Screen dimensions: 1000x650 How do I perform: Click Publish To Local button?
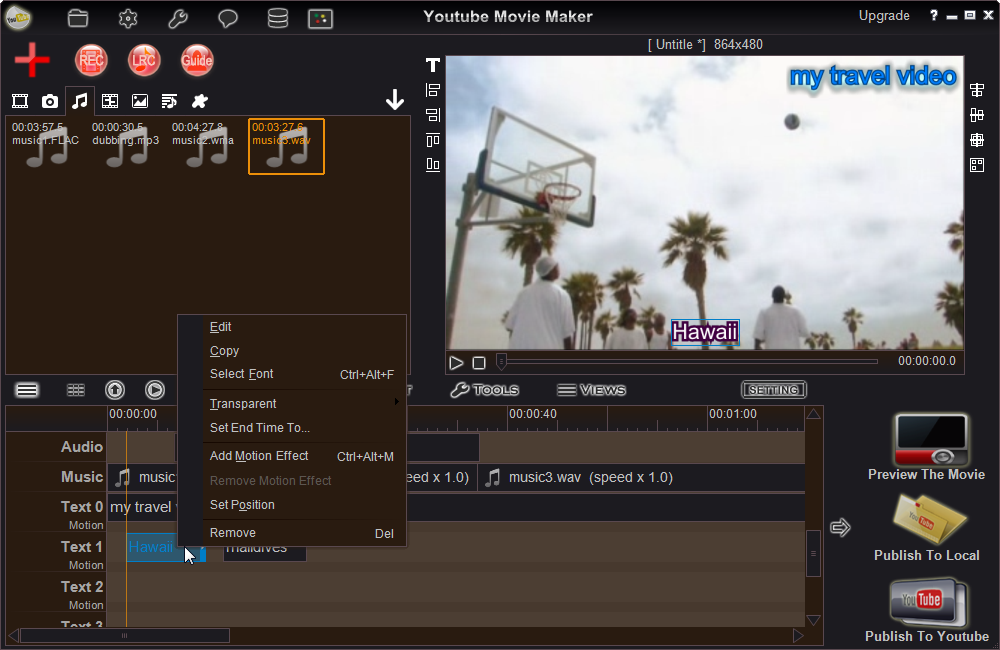click(x=928, y=529)
